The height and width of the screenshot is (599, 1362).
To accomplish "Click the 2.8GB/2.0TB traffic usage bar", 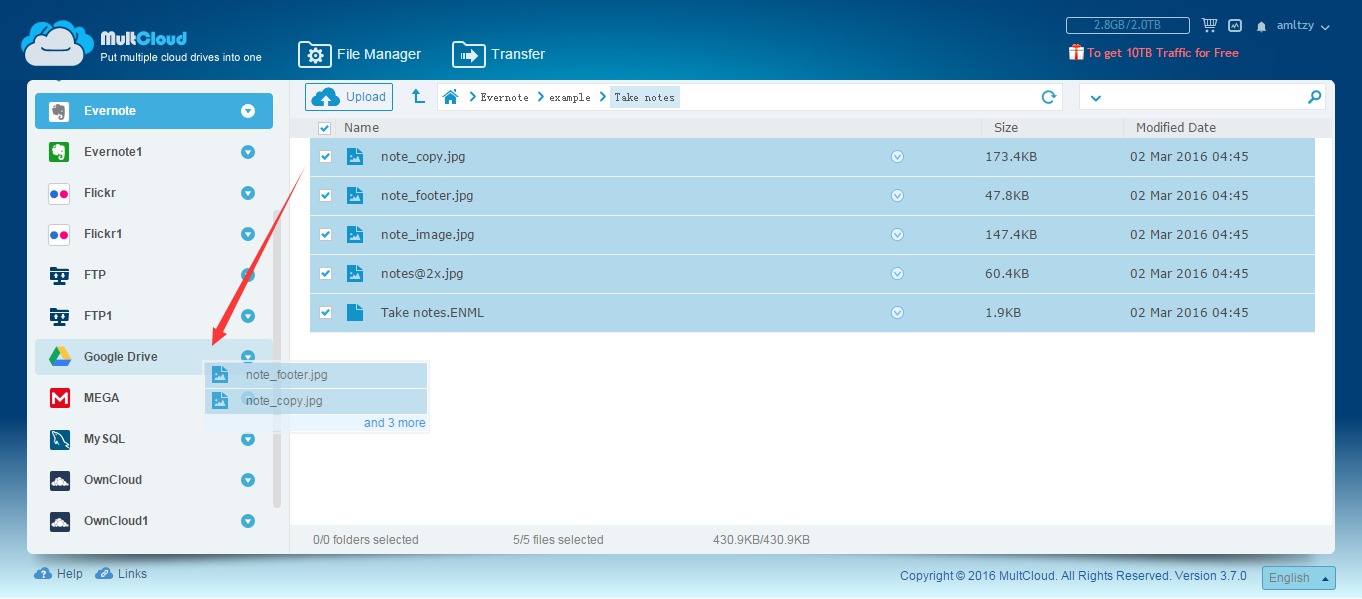I will pyautogui.click(x=1128, y=25).
